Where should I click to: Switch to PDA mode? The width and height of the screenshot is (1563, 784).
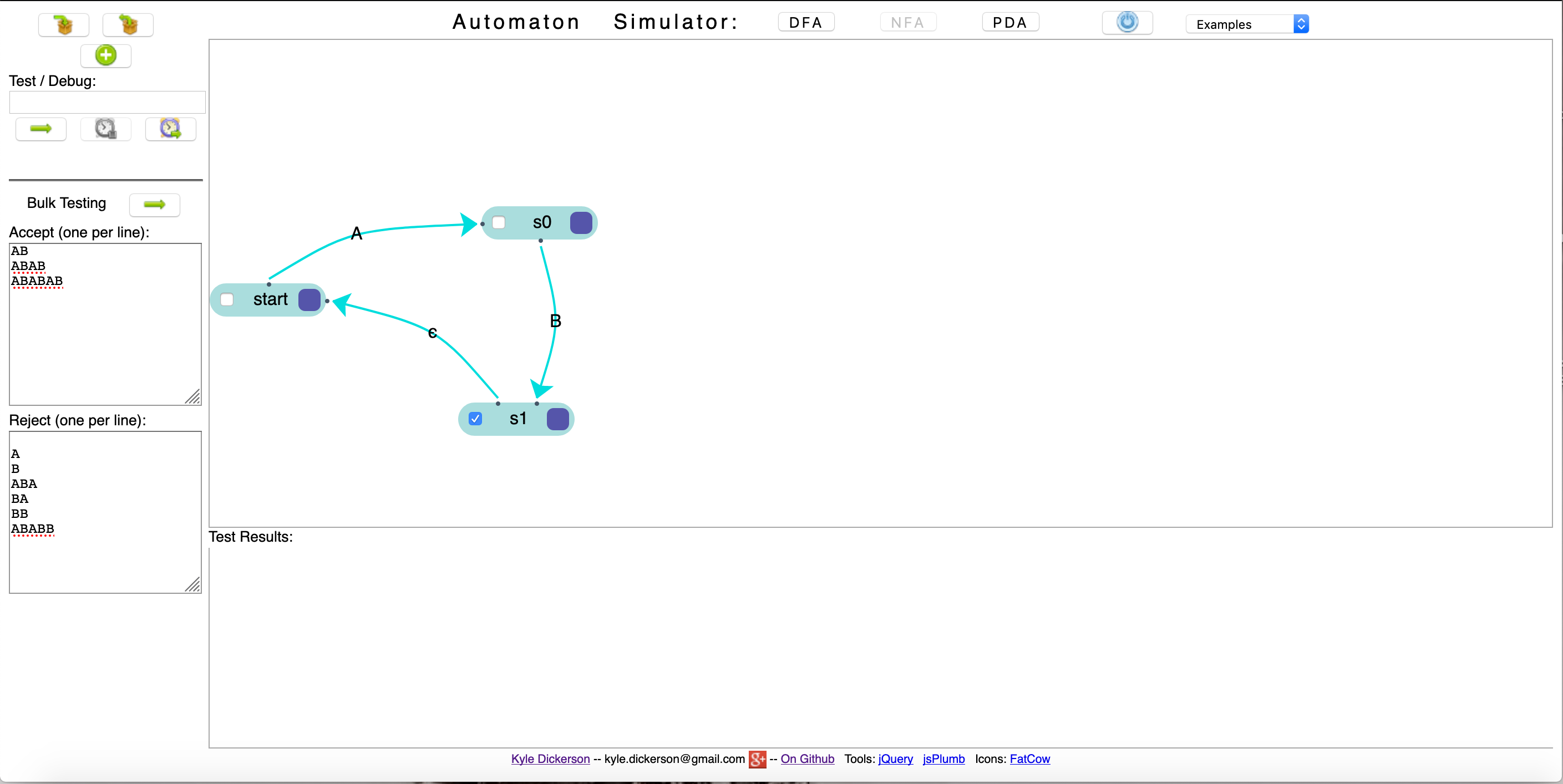tap(1009, 22)
